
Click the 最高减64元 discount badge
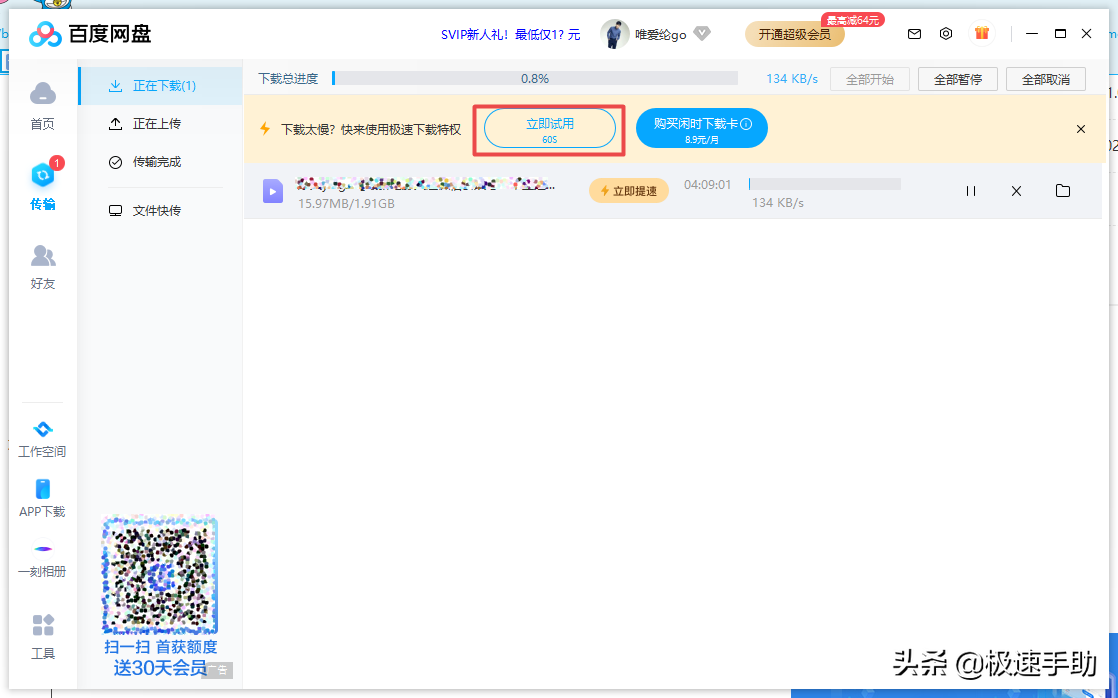pos(853,20)
